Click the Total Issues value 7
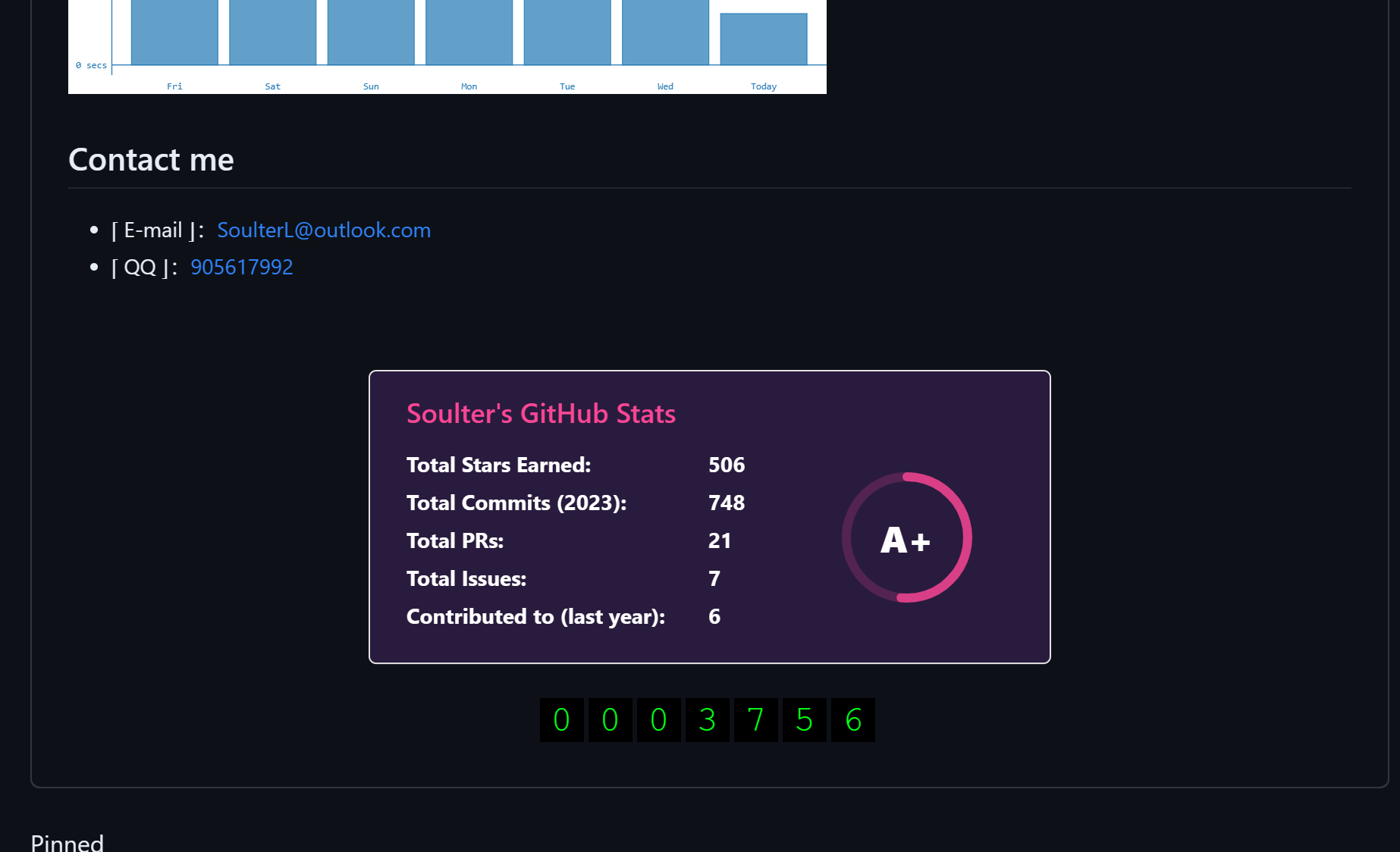Screen dimensions: 1400x852 714,578
